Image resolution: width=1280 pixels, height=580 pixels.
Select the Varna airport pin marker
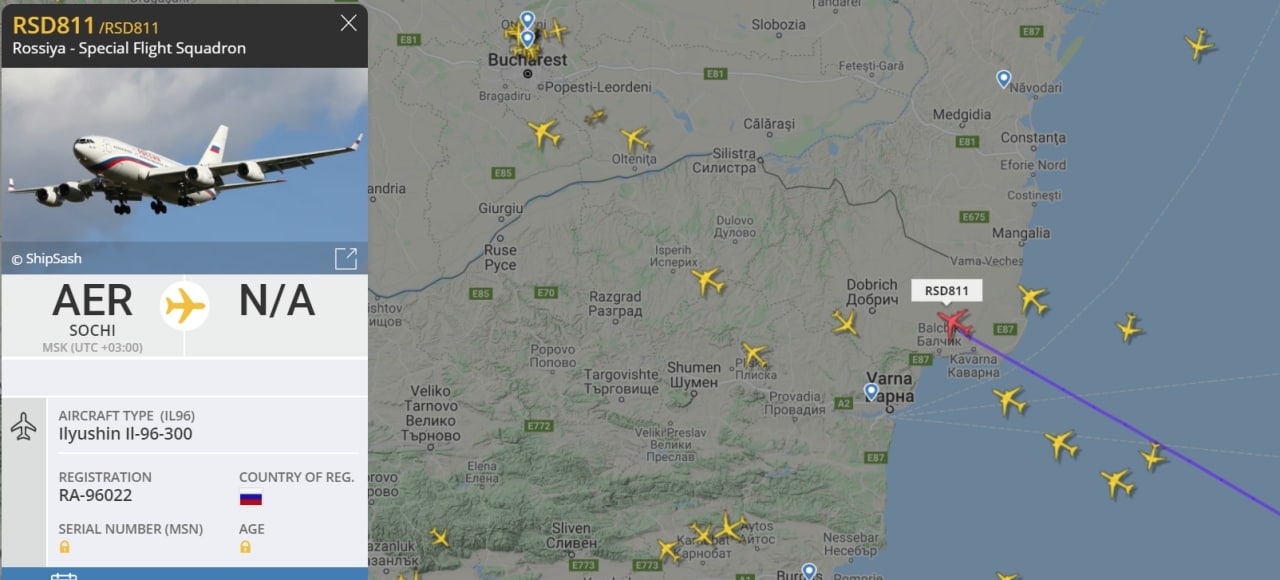point(871,392)
